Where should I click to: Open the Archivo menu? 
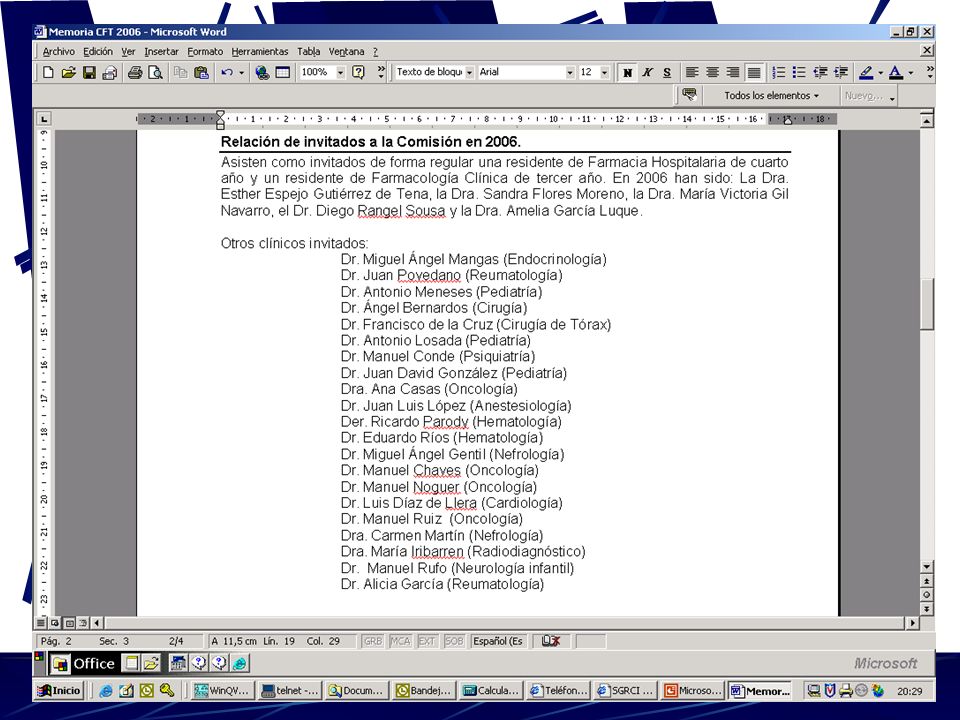pyautogui.click(x=59, y=51)
